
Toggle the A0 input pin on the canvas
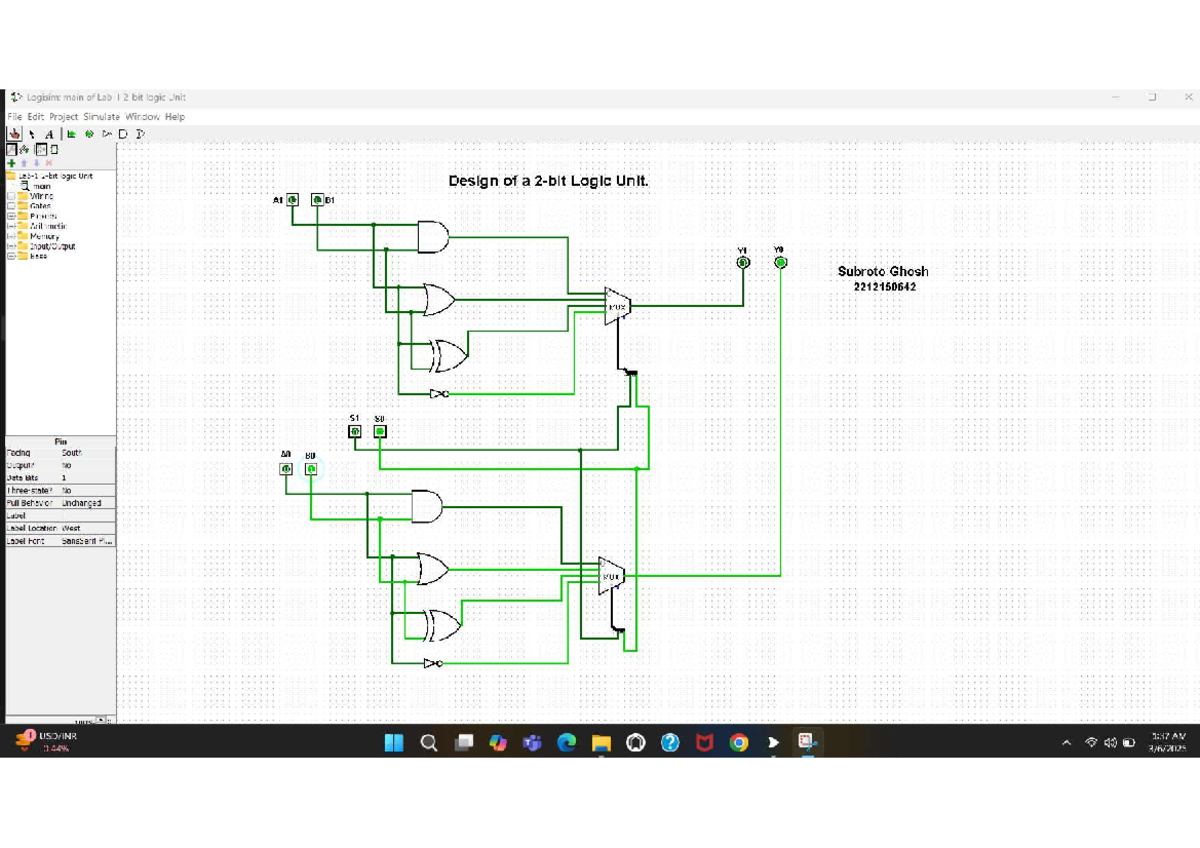coord(286,469)
